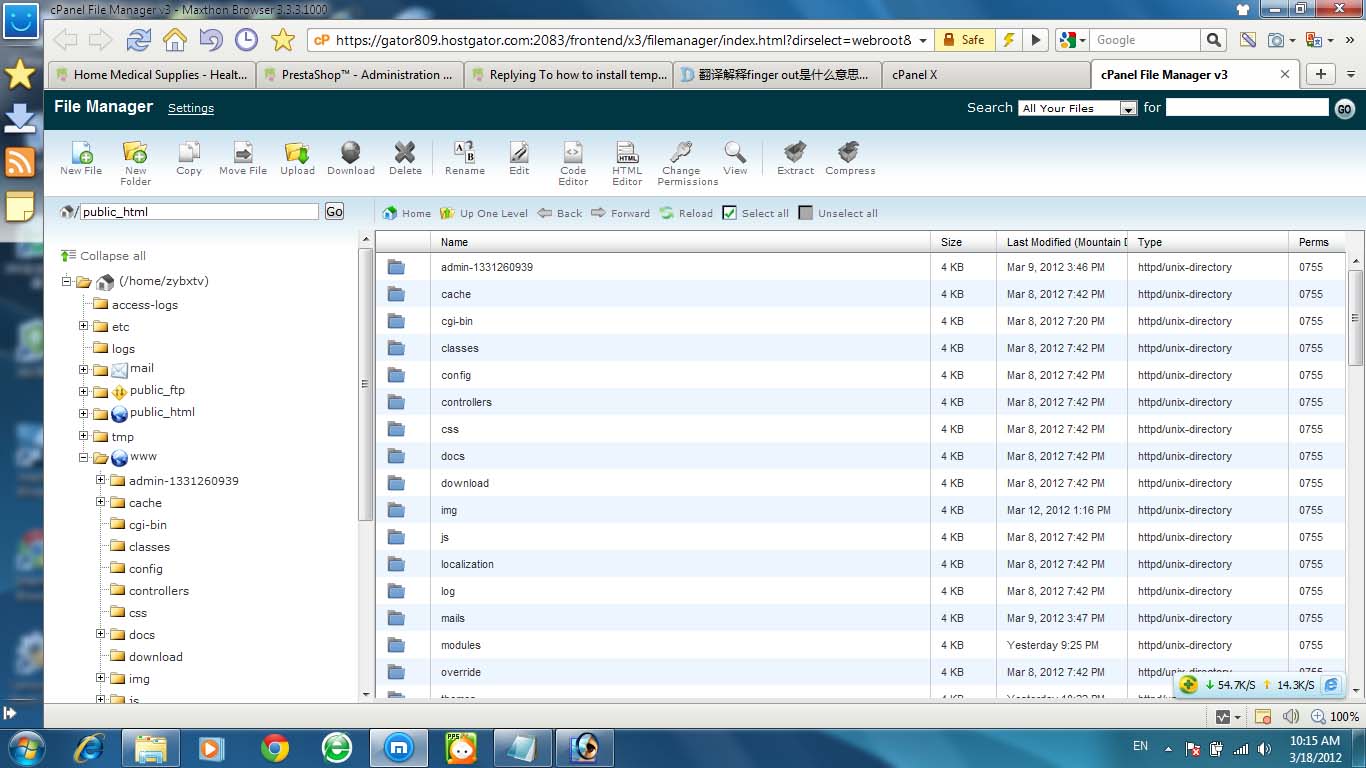
Task: Go to Home directory
Action: tap(406, 213)
